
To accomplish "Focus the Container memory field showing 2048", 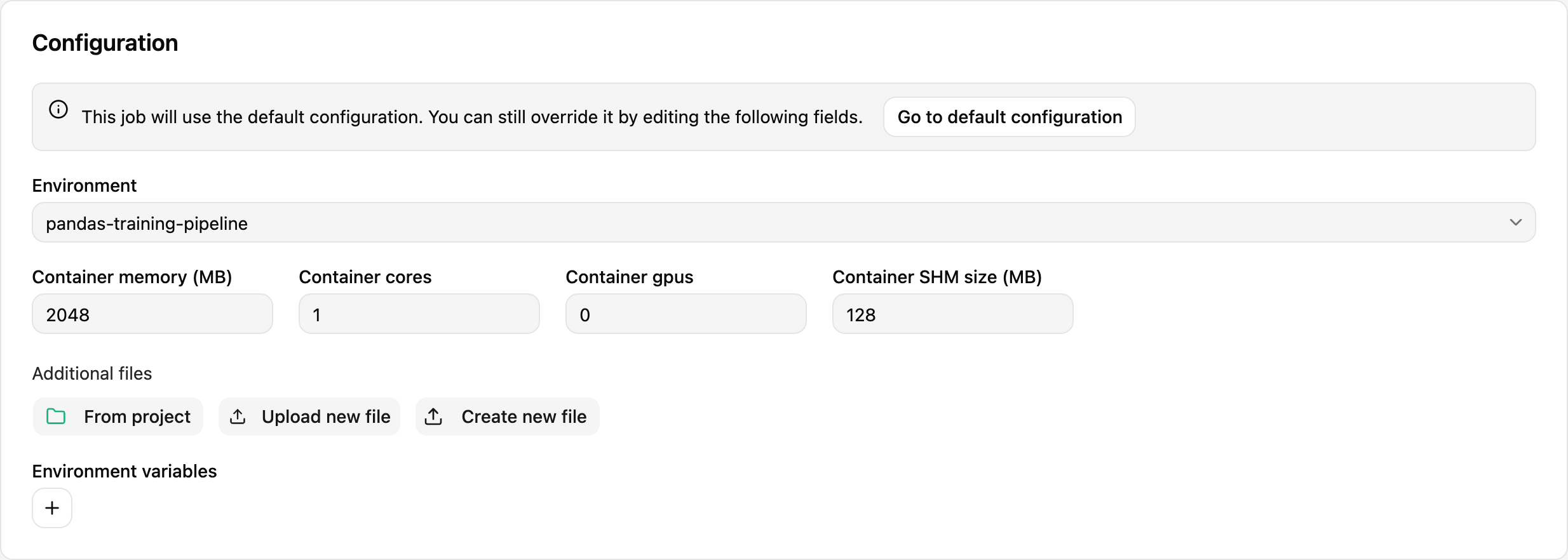I will tap(152, 314).
